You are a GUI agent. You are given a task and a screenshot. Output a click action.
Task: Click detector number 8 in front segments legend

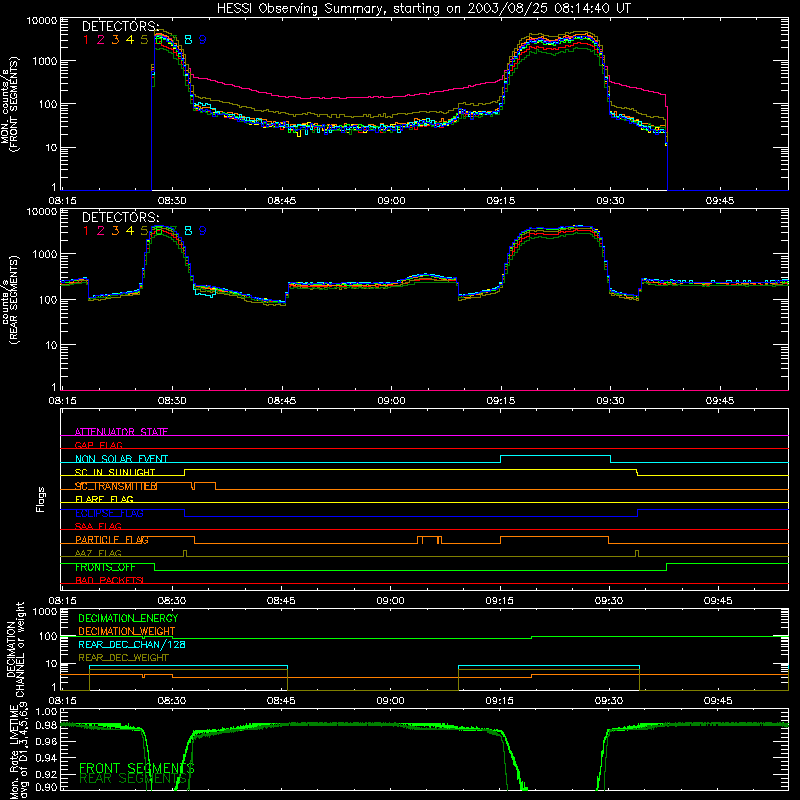pyautogui.click(x=188, y=39)
